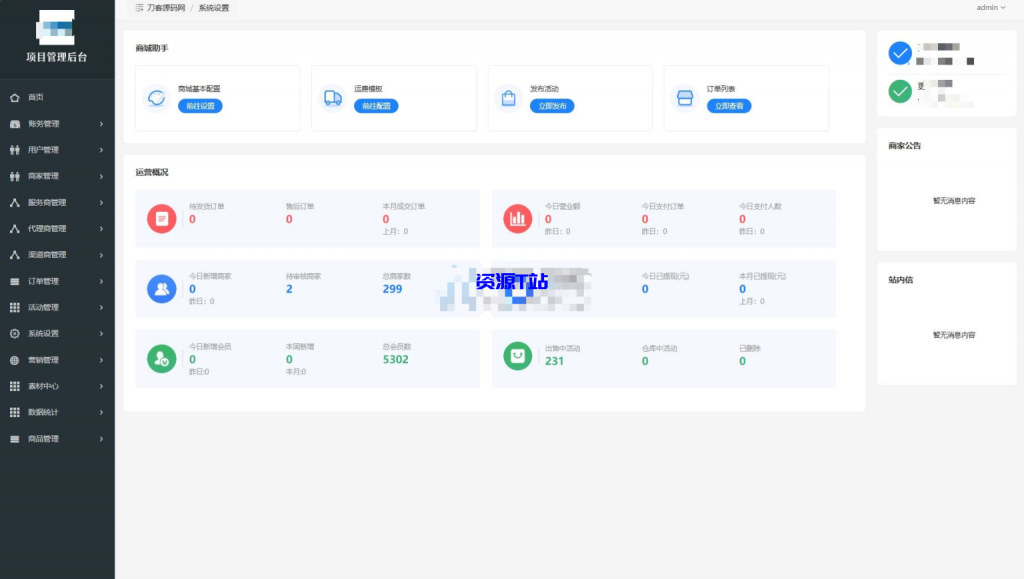Click the 前往设置 button

[200, 106]
